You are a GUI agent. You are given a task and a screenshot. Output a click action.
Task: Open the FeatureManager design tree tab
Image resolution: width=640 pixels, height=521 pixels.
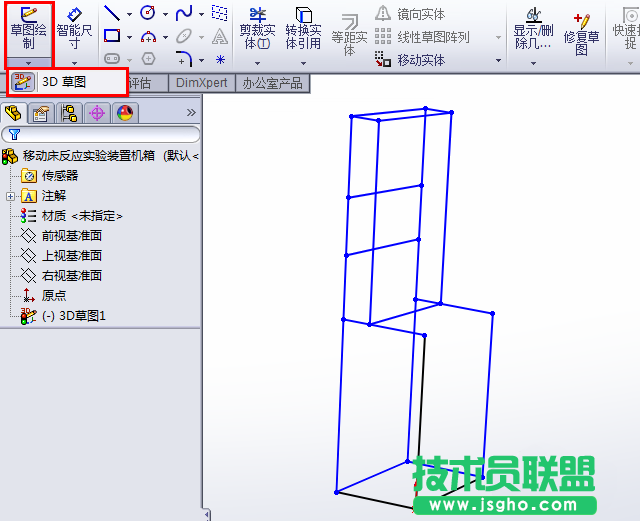[13, 113]
